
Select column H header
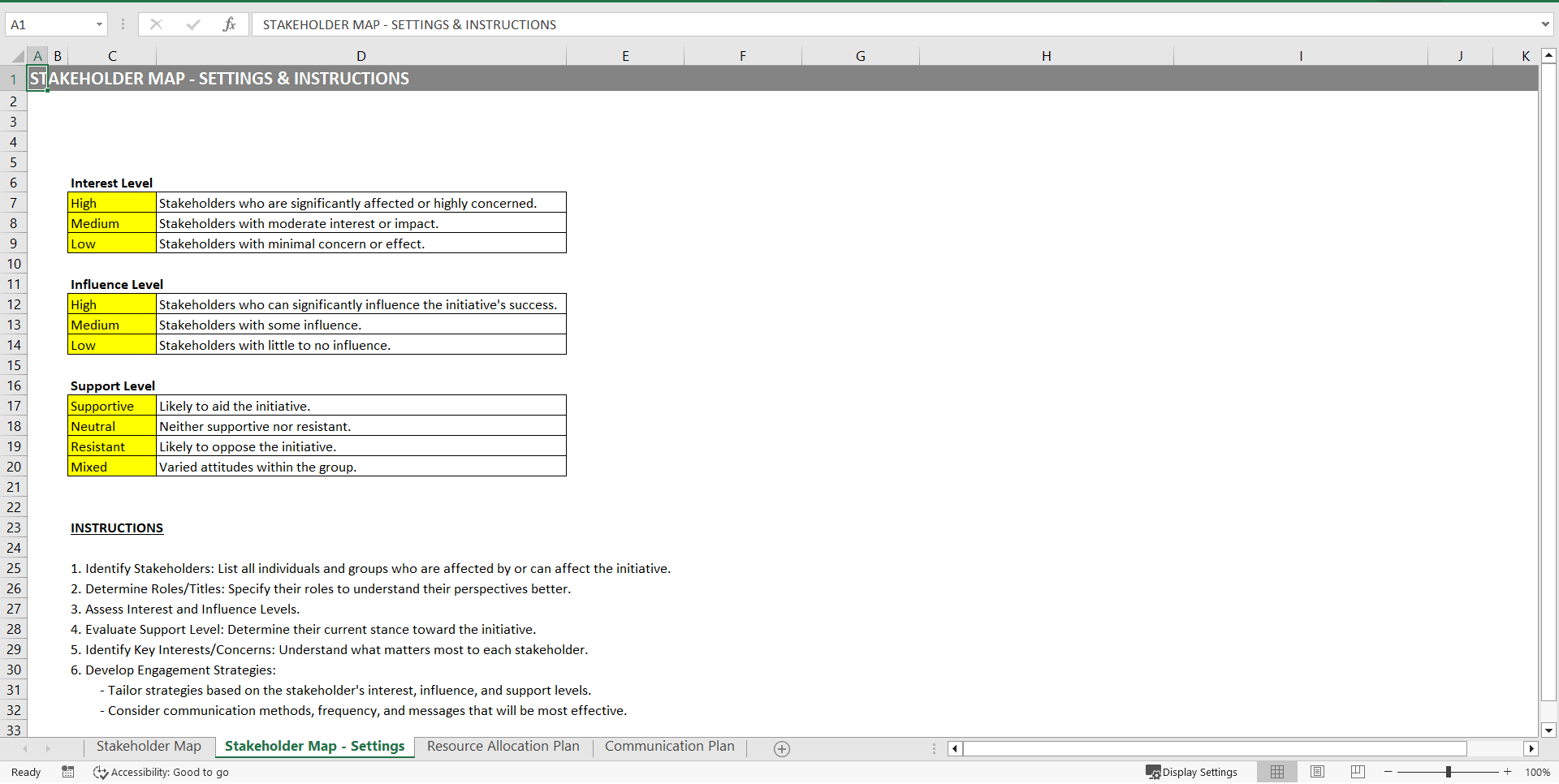[1046, 56]
